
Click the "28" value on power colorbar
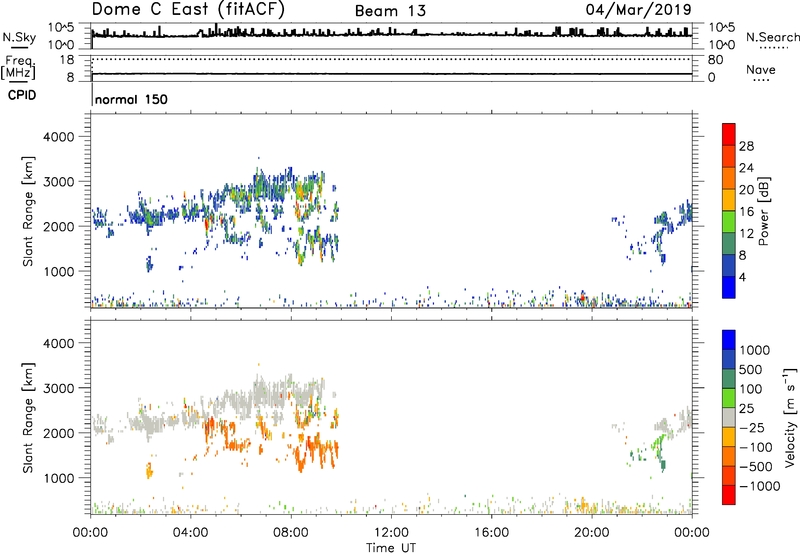[746, 146]
